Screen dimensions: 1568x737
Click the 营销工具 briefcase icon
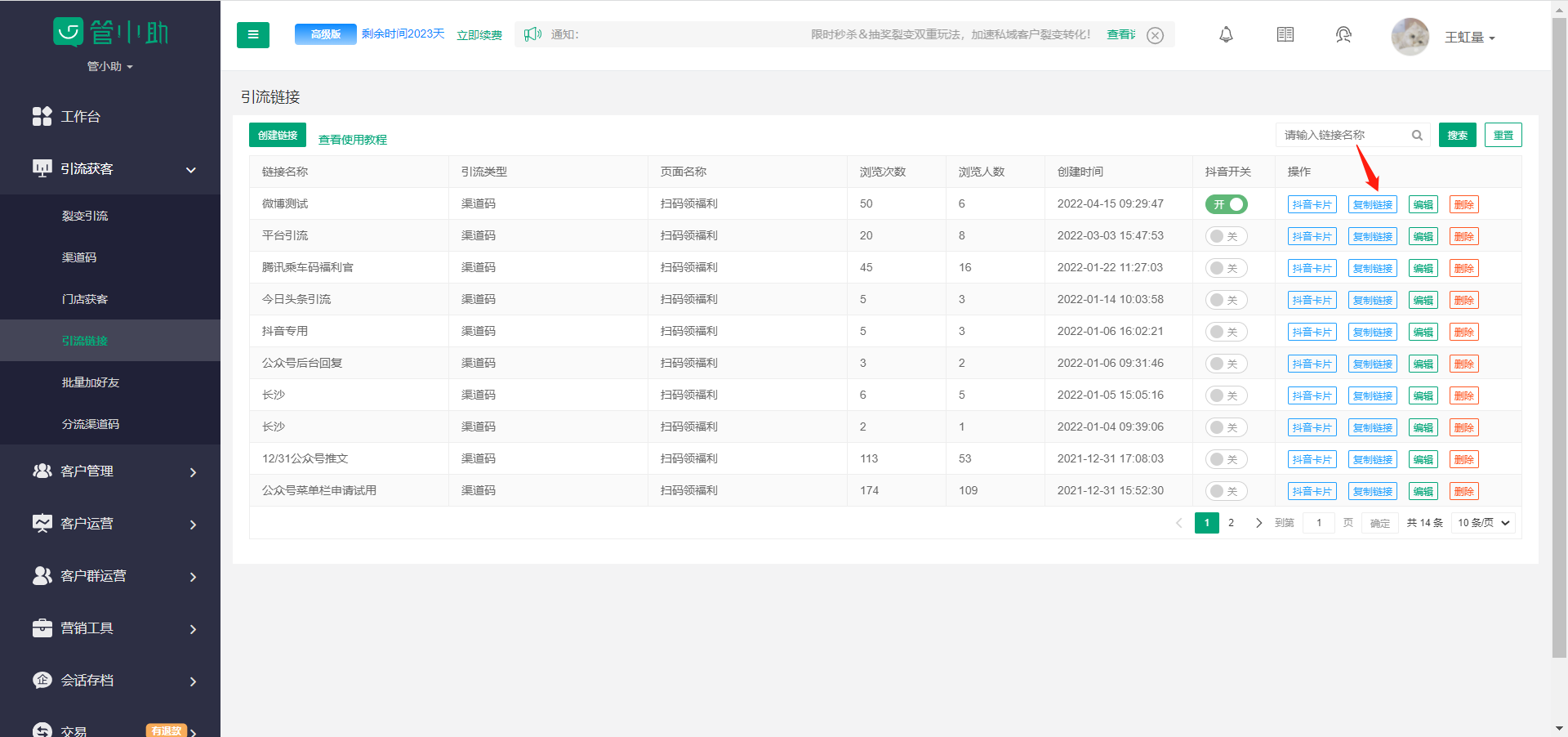[42, 628]
